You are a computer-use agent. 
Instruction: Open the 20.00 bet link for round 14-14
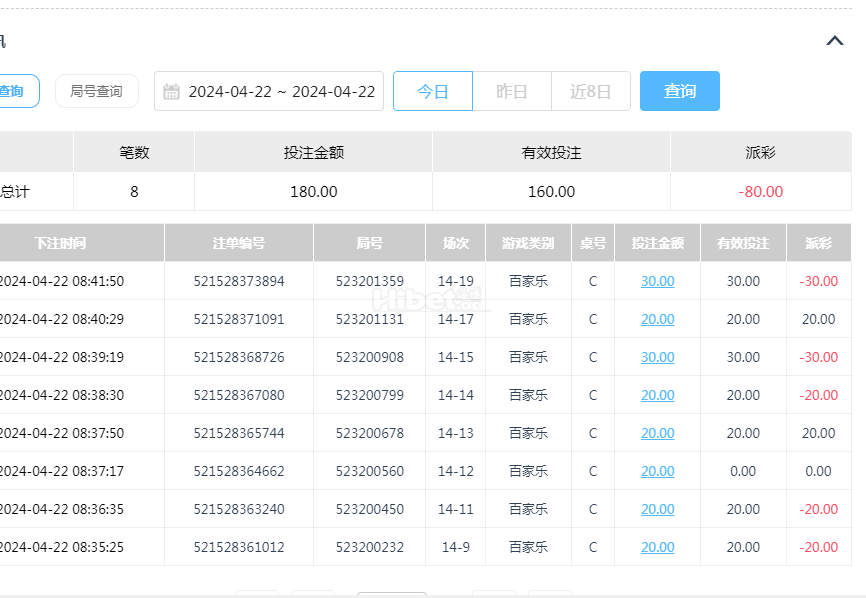click(x=657, y=395)
